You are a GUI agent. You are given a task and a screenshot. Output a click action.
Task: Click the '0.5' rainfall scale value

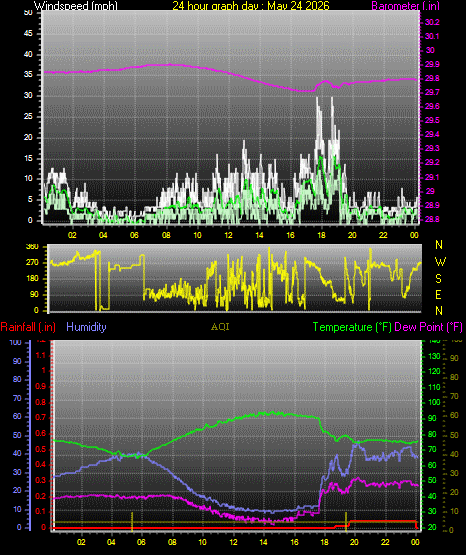point(41,449)
